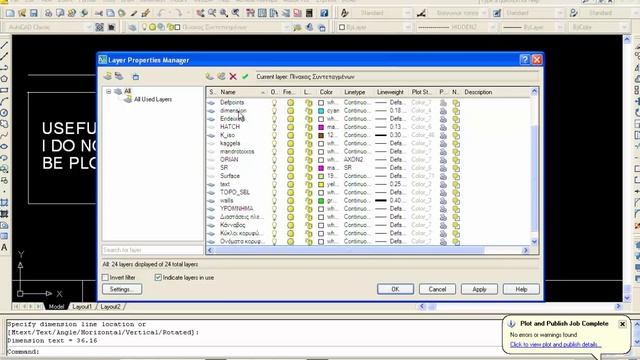Uncheck Indicate layers in use checkbox

pos(158,278)
